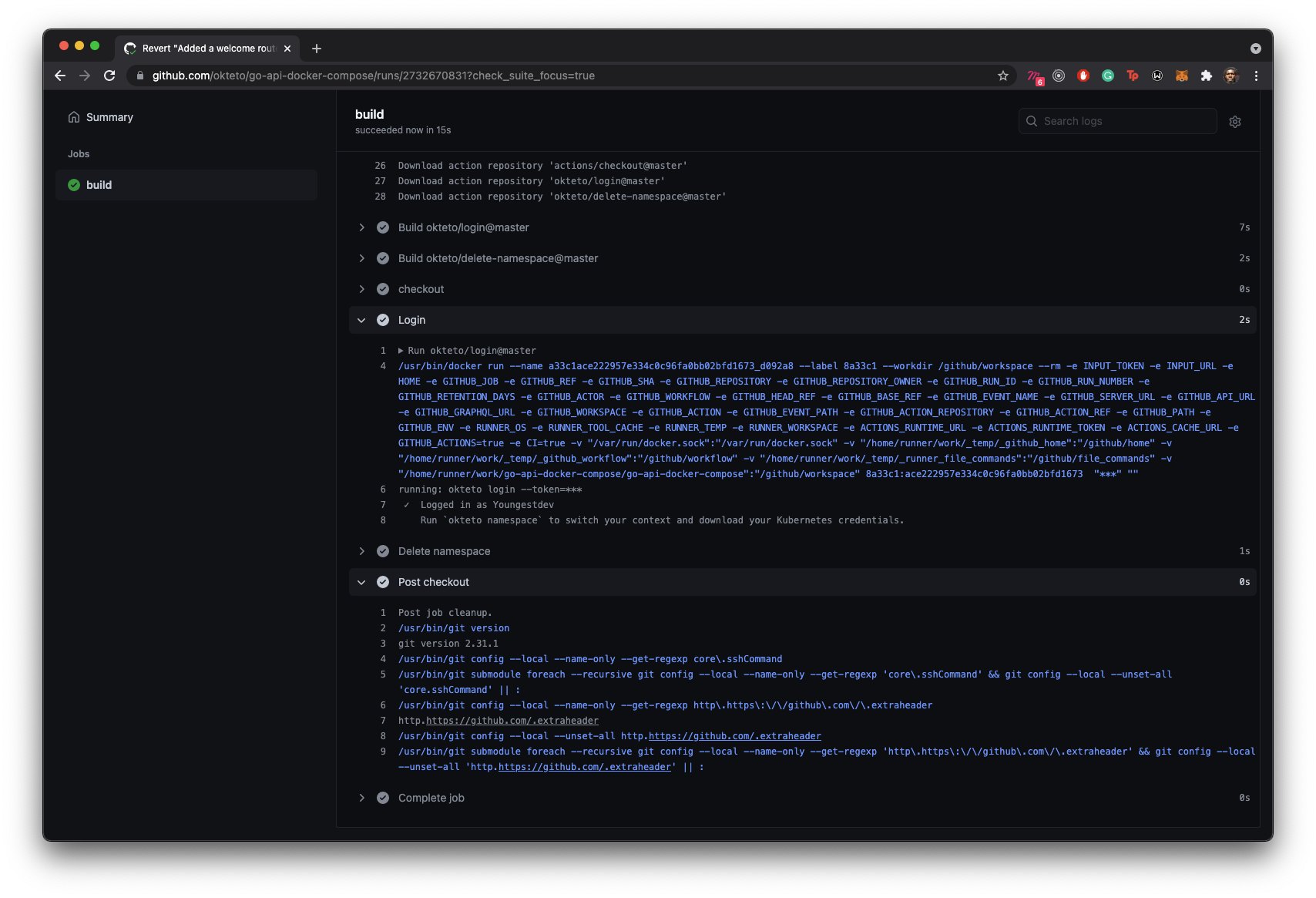Open the red Tp extension icon
The width and height of the screenshot is (1316, 898).
pyautogui.click(x=1133, y=76)
